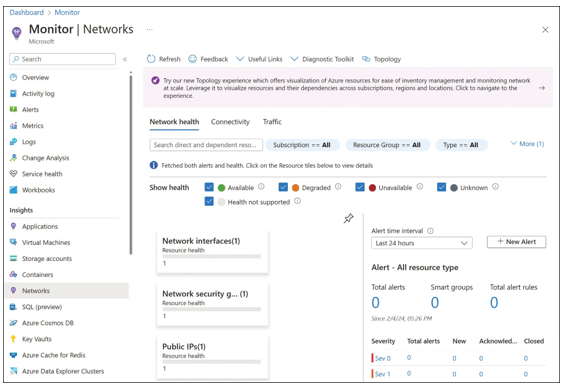Toggle the Degraded health checkbox
Image resolution: width=570 pixels, height=389 pixels.
coord(283,187)
